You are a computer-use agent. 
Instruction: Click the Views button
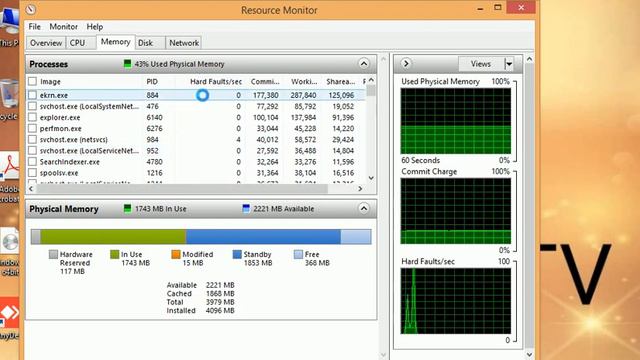(x=481, y=64)
